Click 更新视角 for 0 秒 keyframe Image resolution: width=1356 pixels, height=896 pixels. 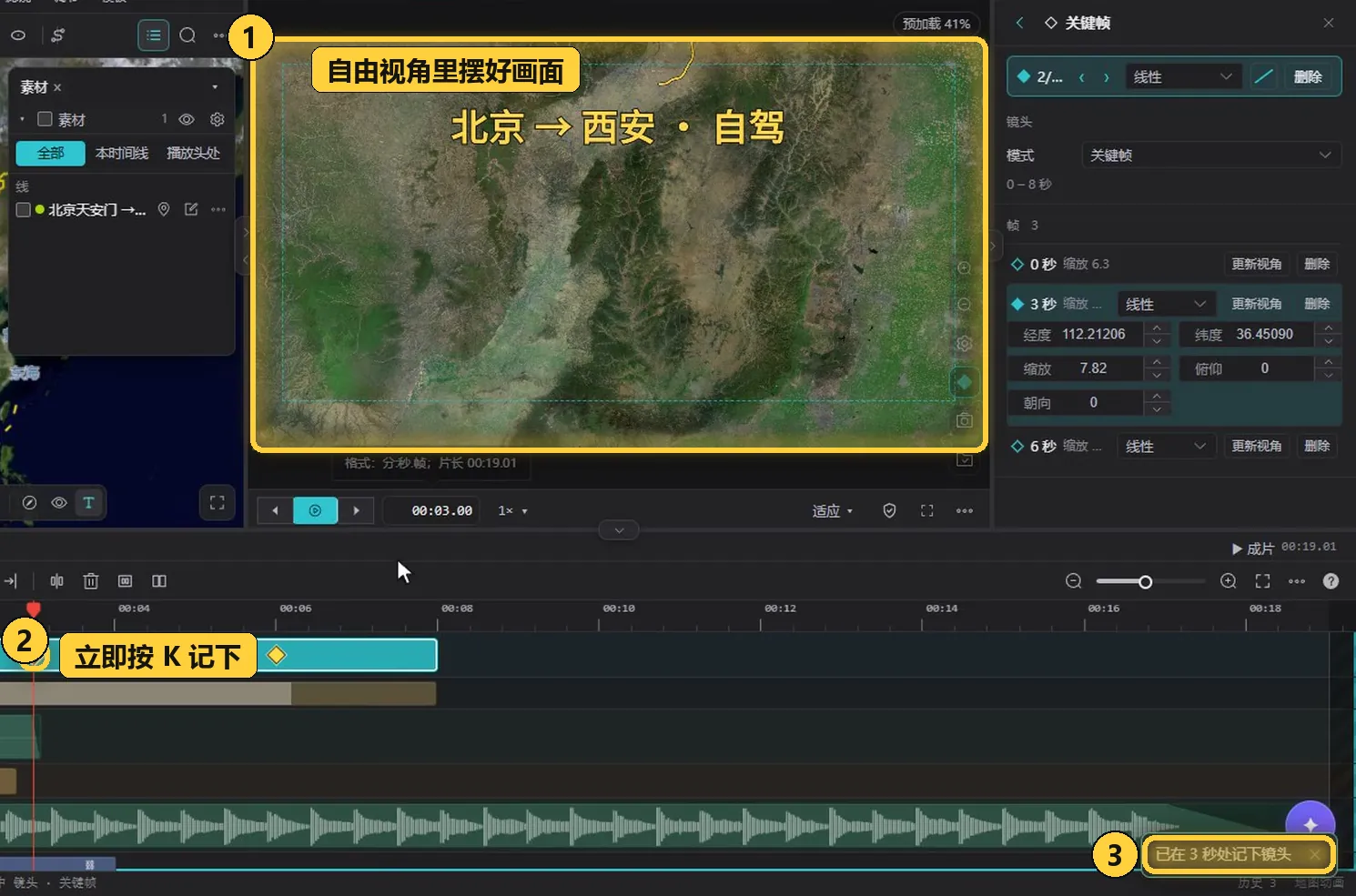[x=1256, y=264]
